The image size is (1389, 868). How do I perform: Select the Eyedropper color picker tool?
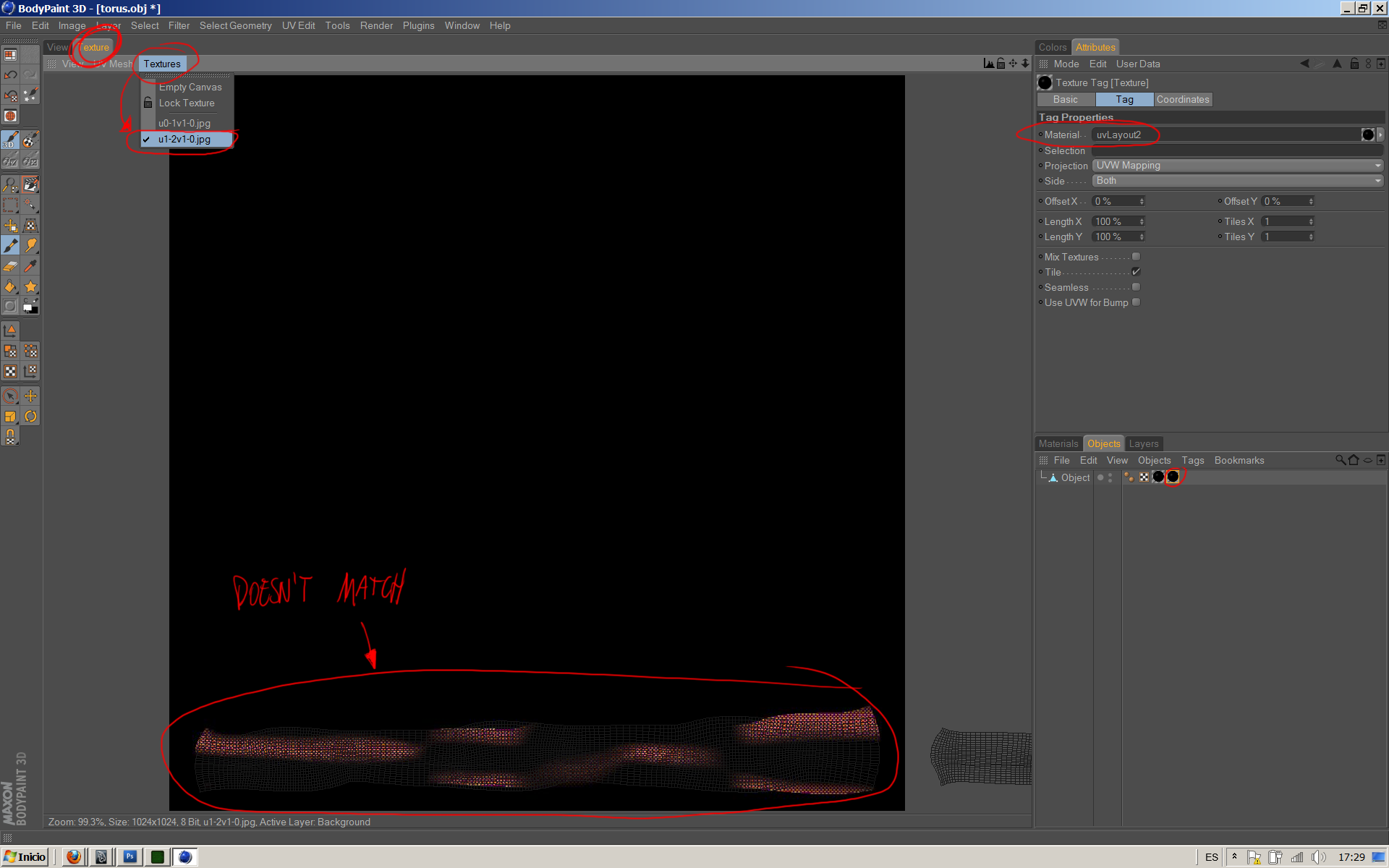(x=30, y=266)
